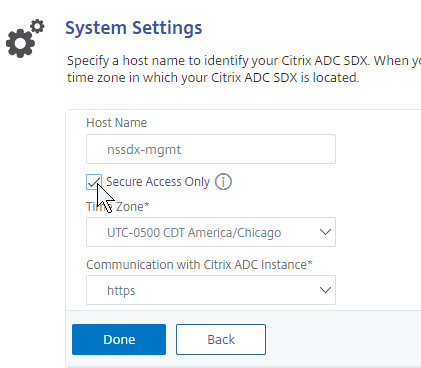This screenshot has width=421, height=368.
Task: Click the Secure Access Only label text
Action: (x=158, y=182)
